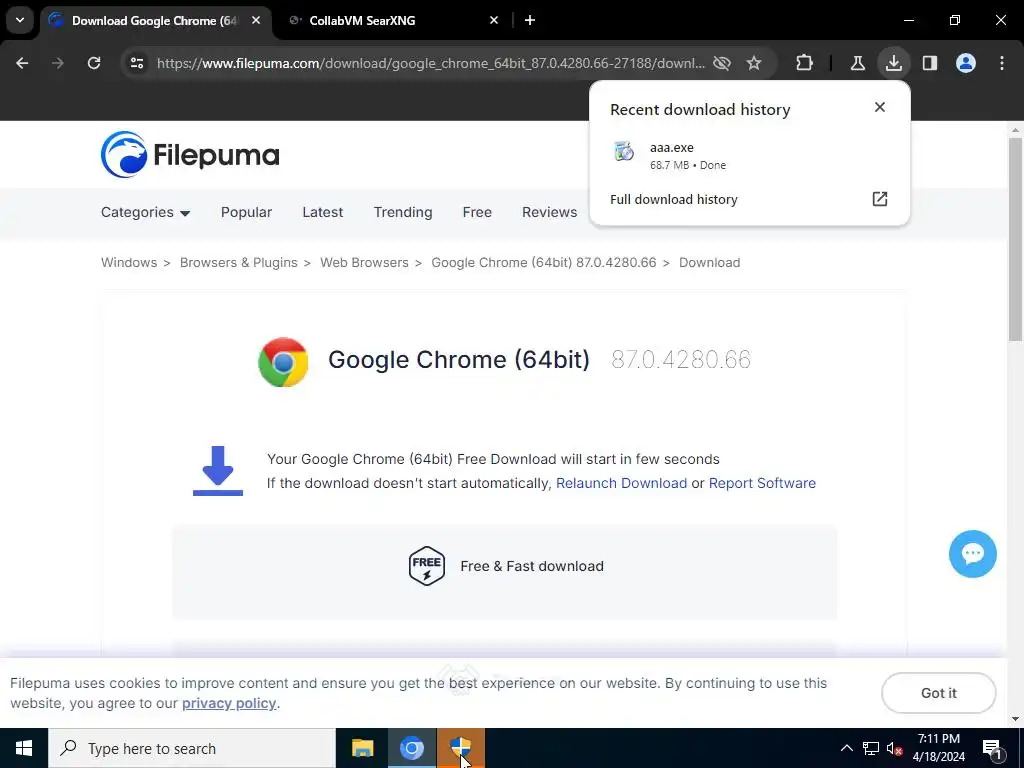The height and width of the screenshot is (768, 1024).
Task: Go back to the previous page
Action: 22,63
